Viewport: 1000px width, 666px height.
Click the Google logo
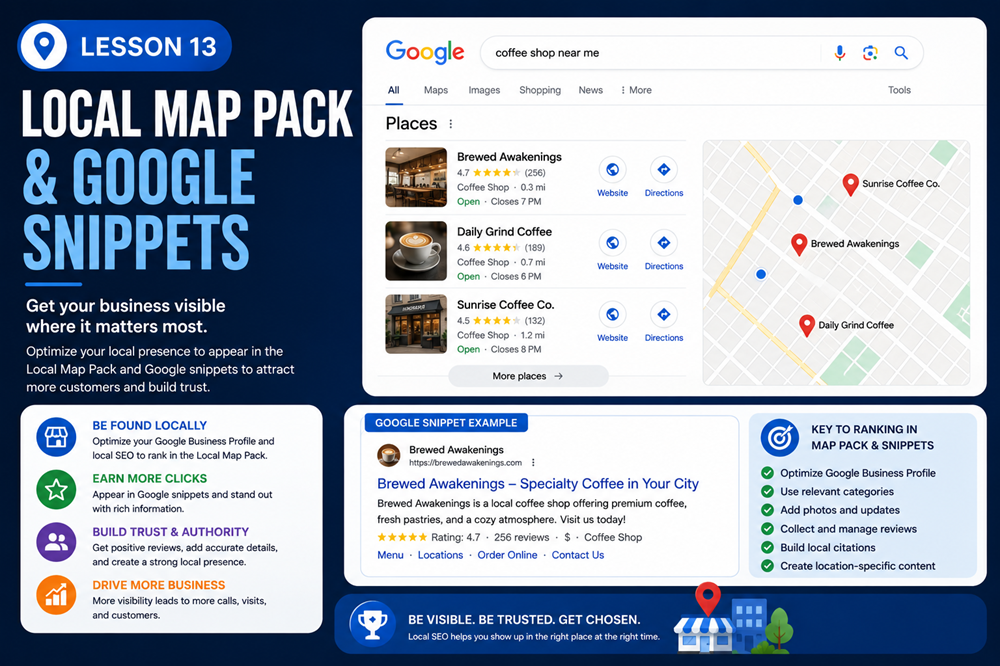point(425,52)
